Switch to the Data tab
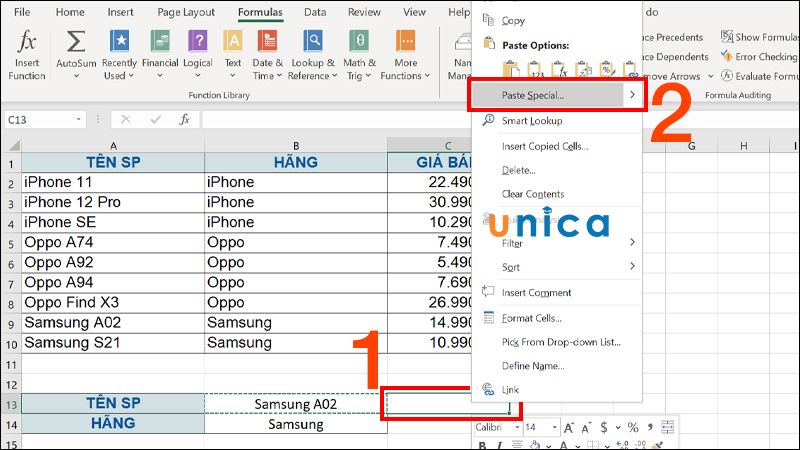 (315, 12)
